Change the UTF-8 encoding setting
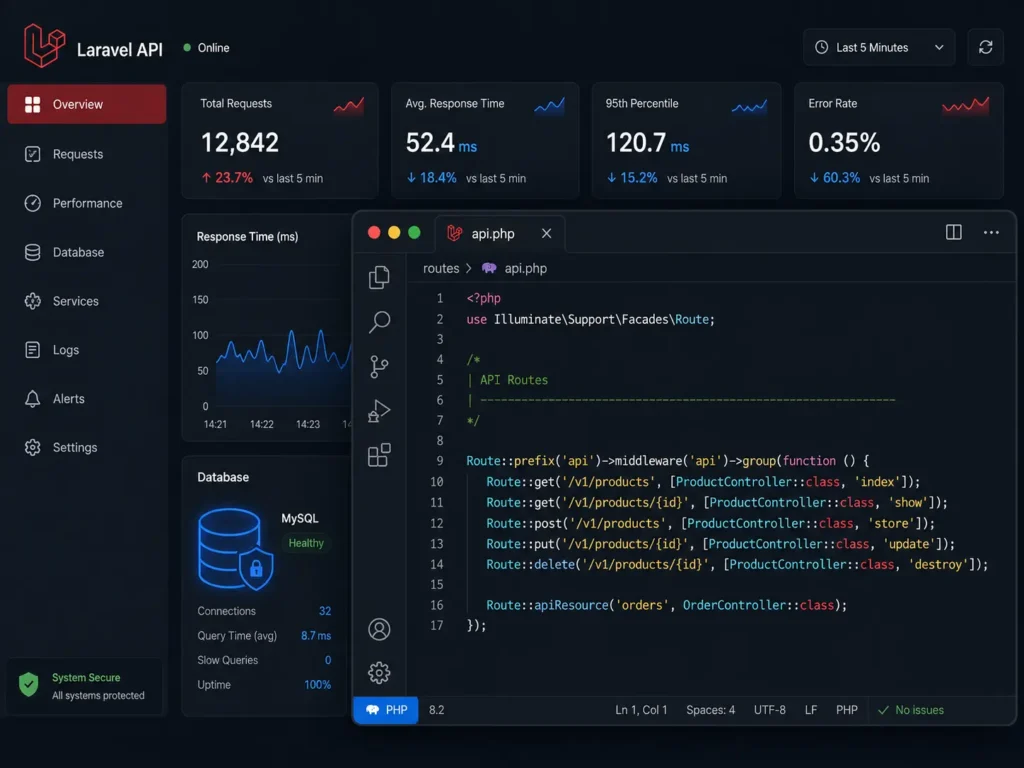 pyautogui.click(x=770, y=710)
